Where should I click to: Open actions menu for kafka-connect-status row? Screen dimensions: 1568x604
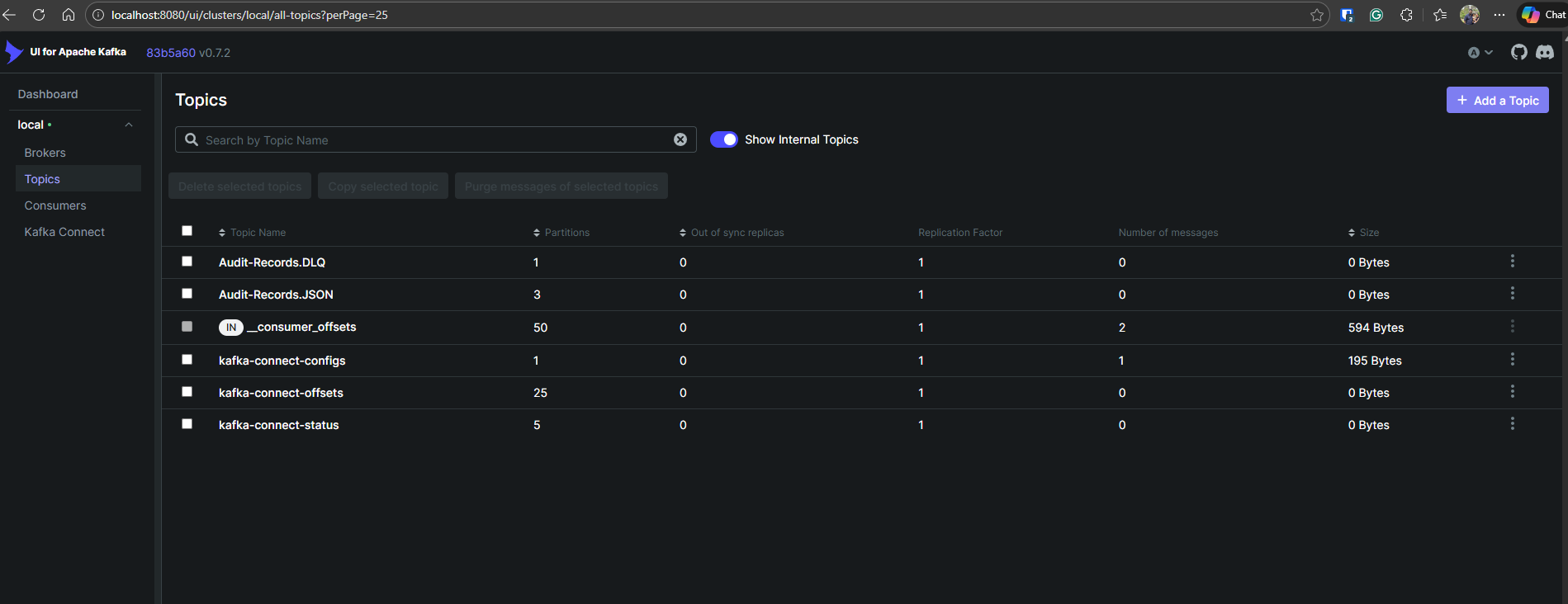[x=1512, y=424]
